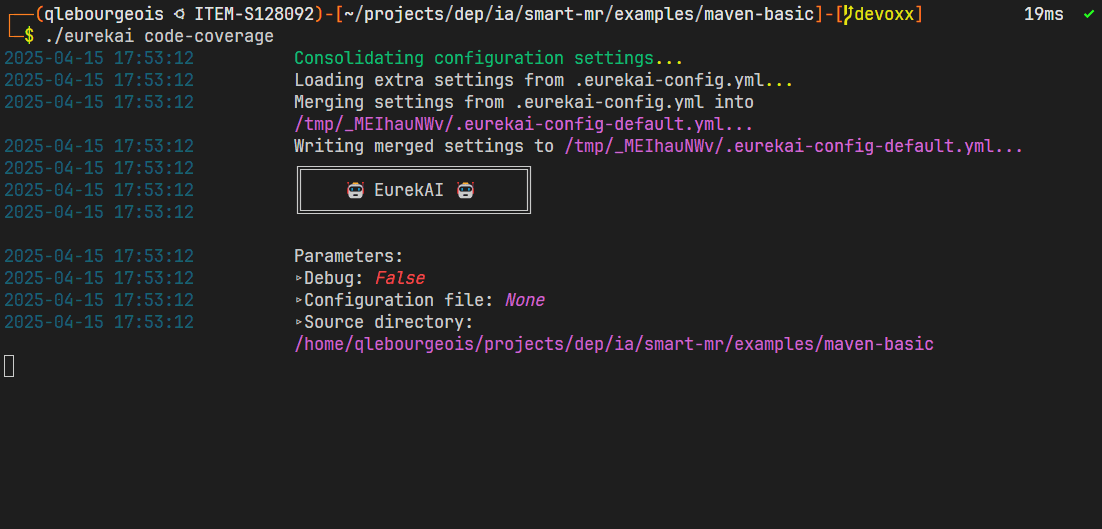Click the triangle bullet before Configuration file

pyautogui.click(x=298, y=300)
